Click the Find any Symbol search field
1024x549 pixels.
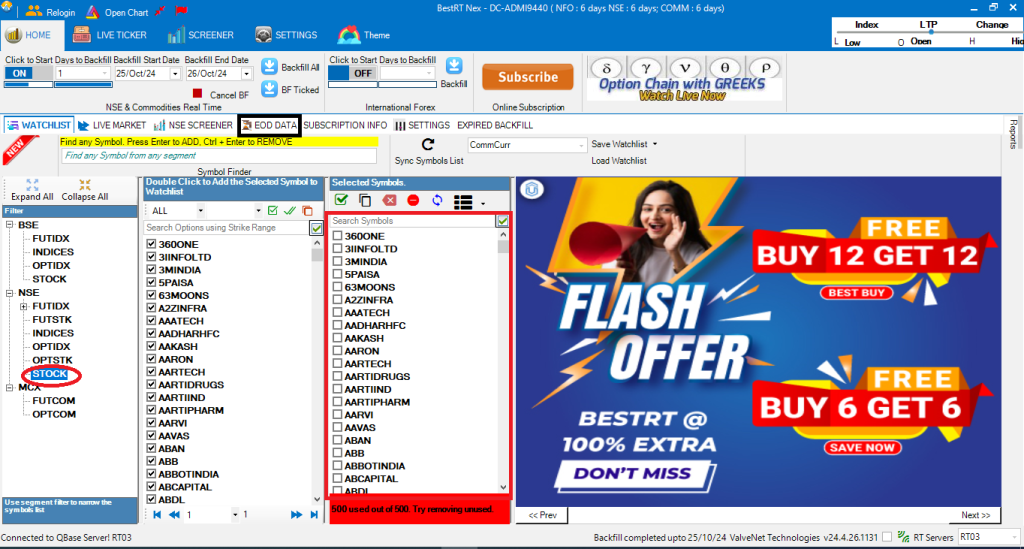[219, 156]
